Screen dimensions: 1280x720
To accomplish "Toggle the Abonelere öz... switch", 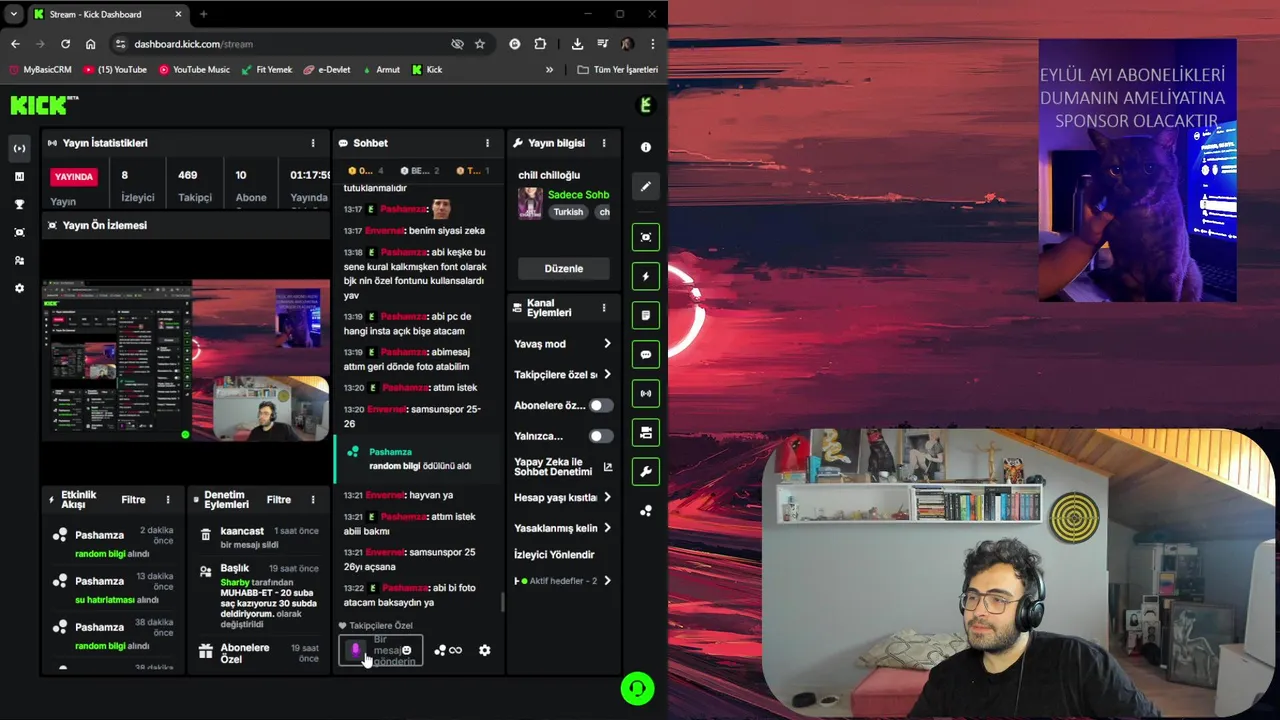I will pyautogui.click(x=601, y=405).
